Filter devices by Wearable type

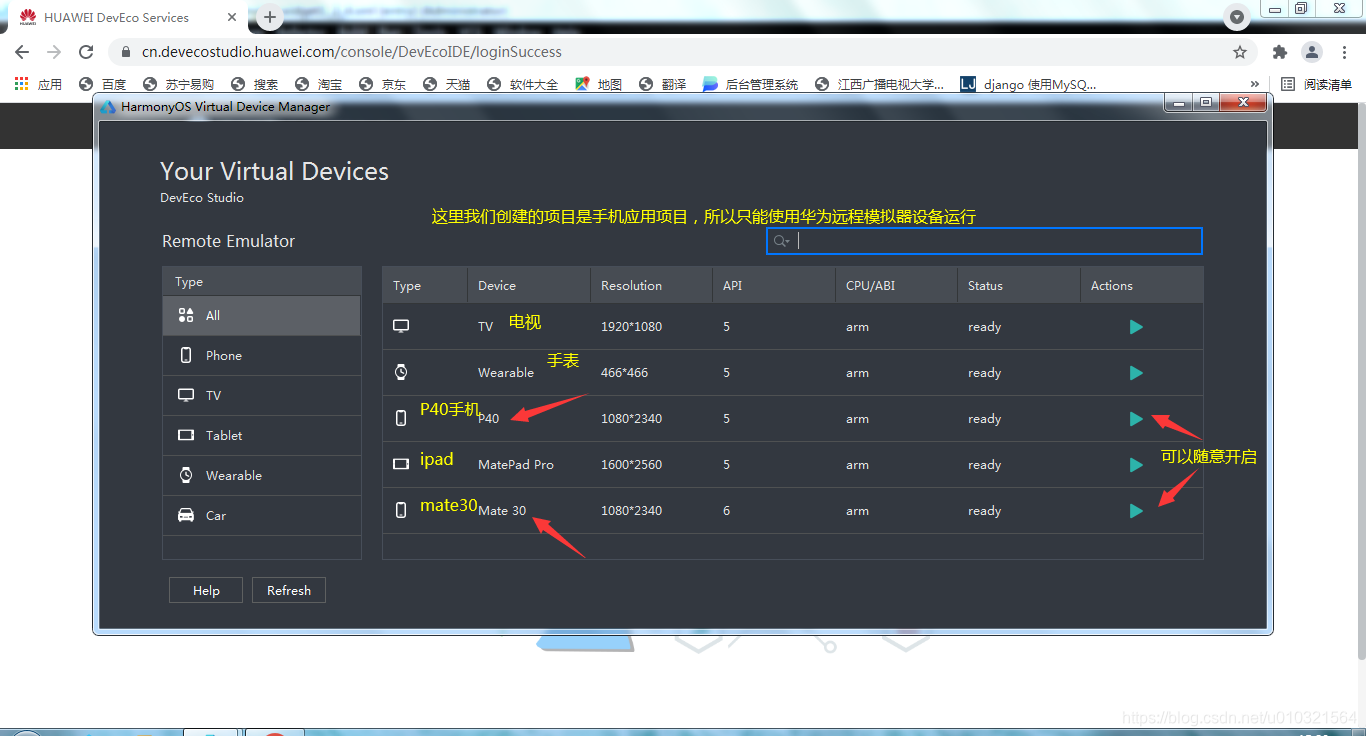(x=261, y=475)
